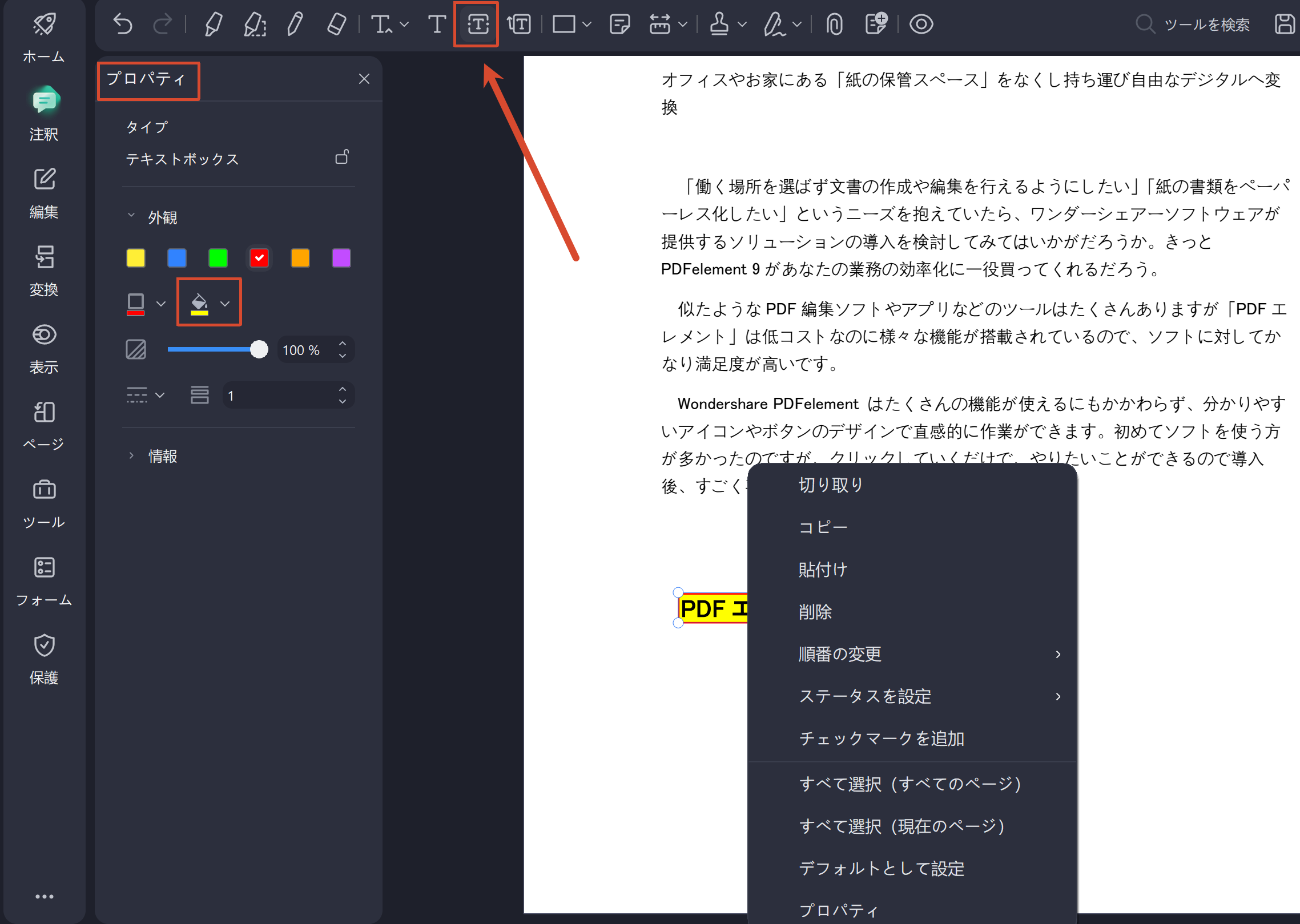The width and height of the screenshot is (1300, 924).
Task: Pick the green color swatch
Action: 218,258
